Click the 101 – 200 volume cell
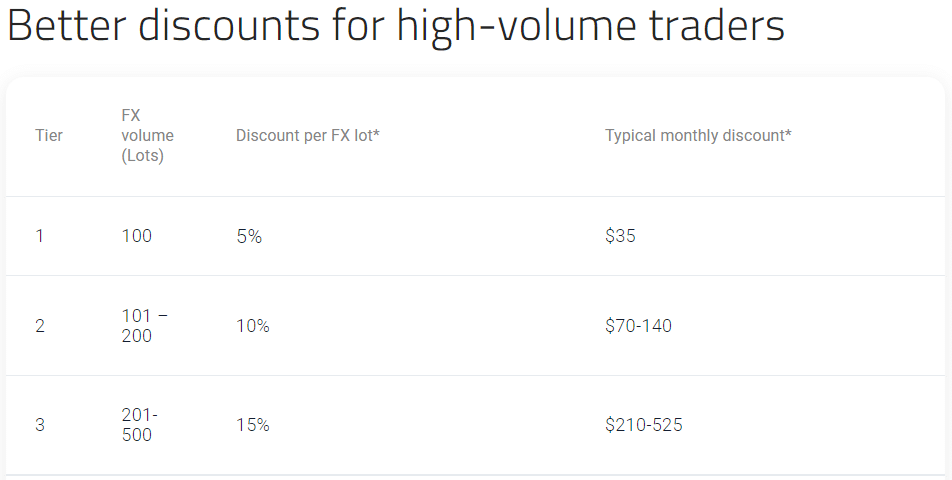The height and width of the screenshot is (480, 952). pos(144,326)
